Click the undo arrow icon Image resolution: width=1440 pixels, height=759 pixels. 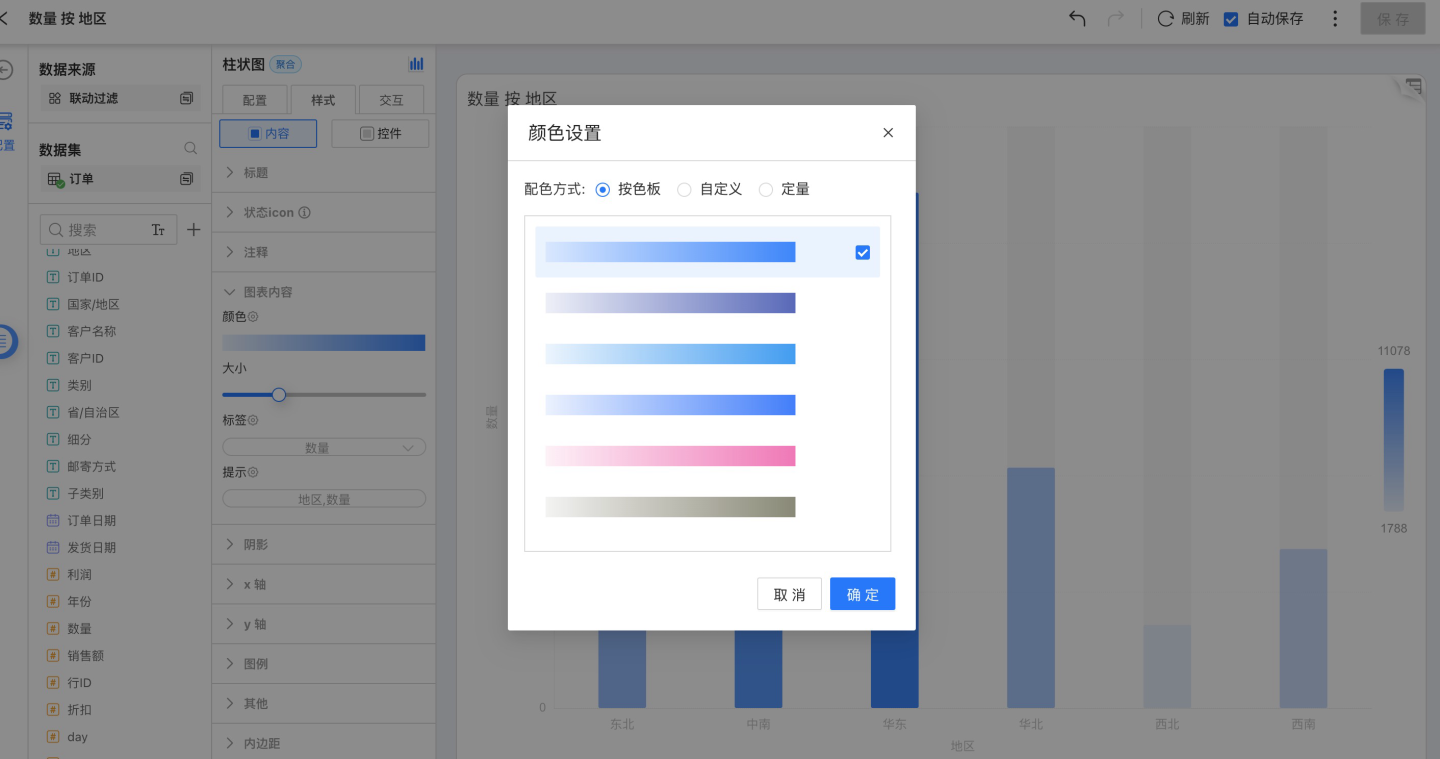pos(1077,19)
